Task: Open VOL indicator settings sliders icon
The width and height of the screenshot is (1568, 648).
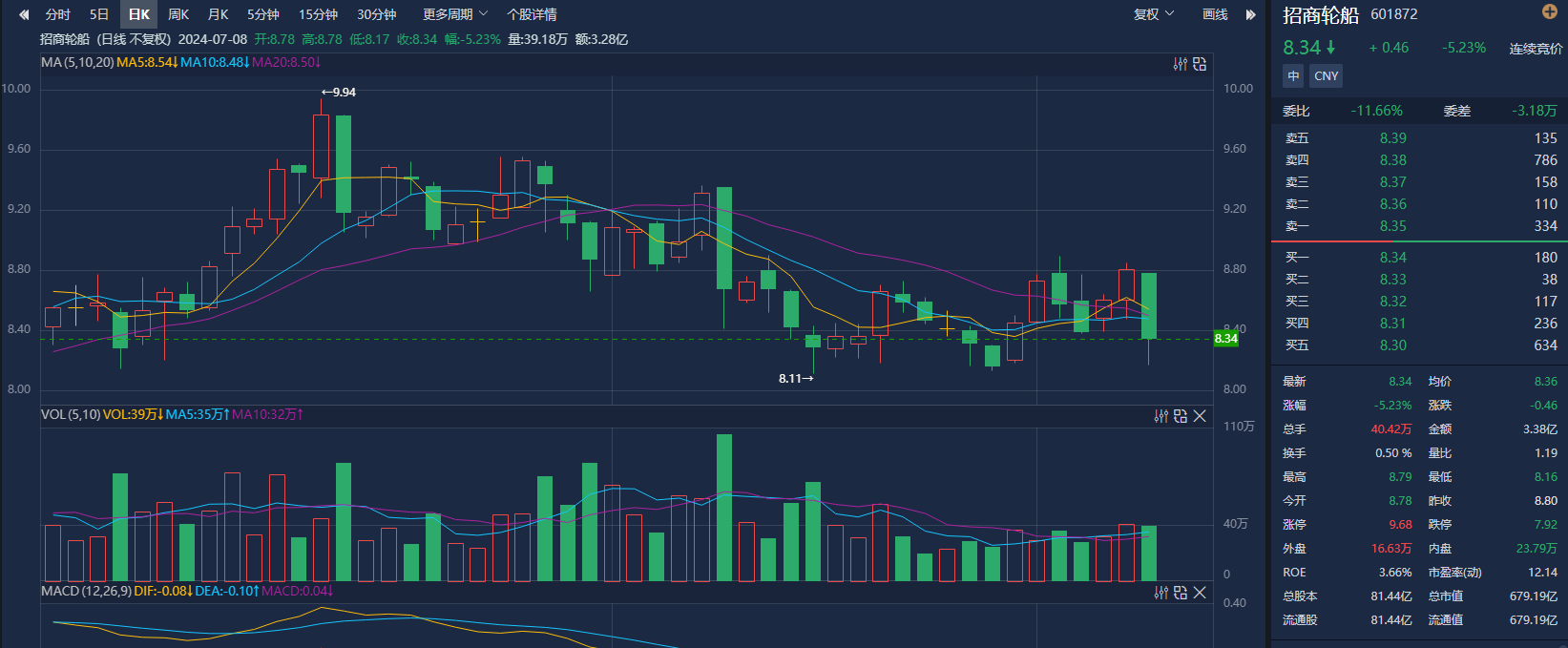Action: (x=1161, y=416)
